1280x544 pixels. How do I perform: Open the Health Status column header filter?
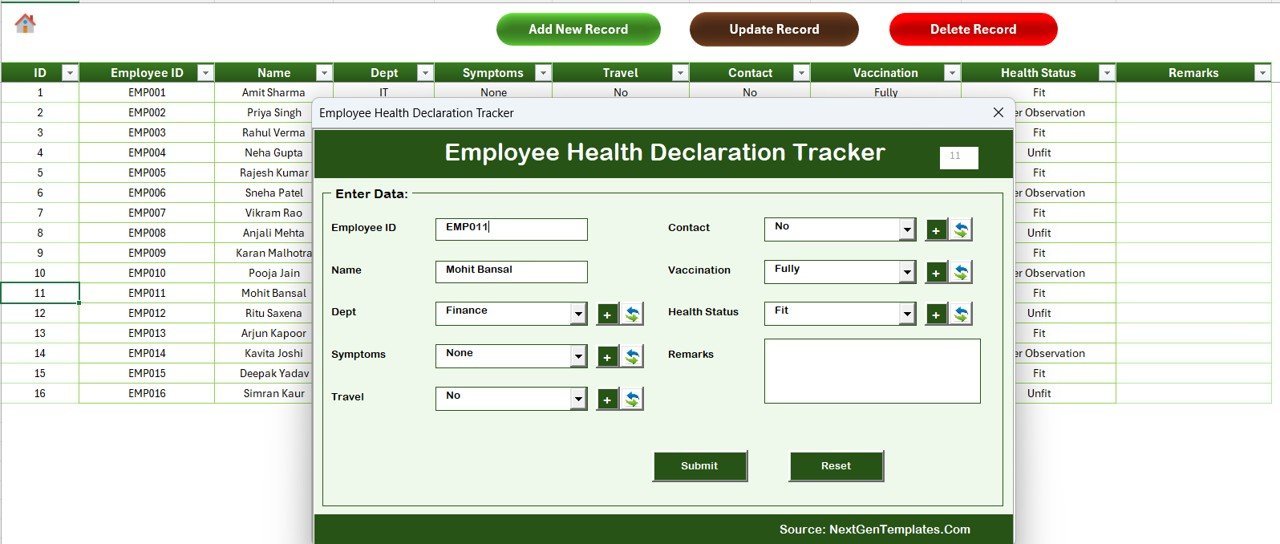(x=1106, y=73)
